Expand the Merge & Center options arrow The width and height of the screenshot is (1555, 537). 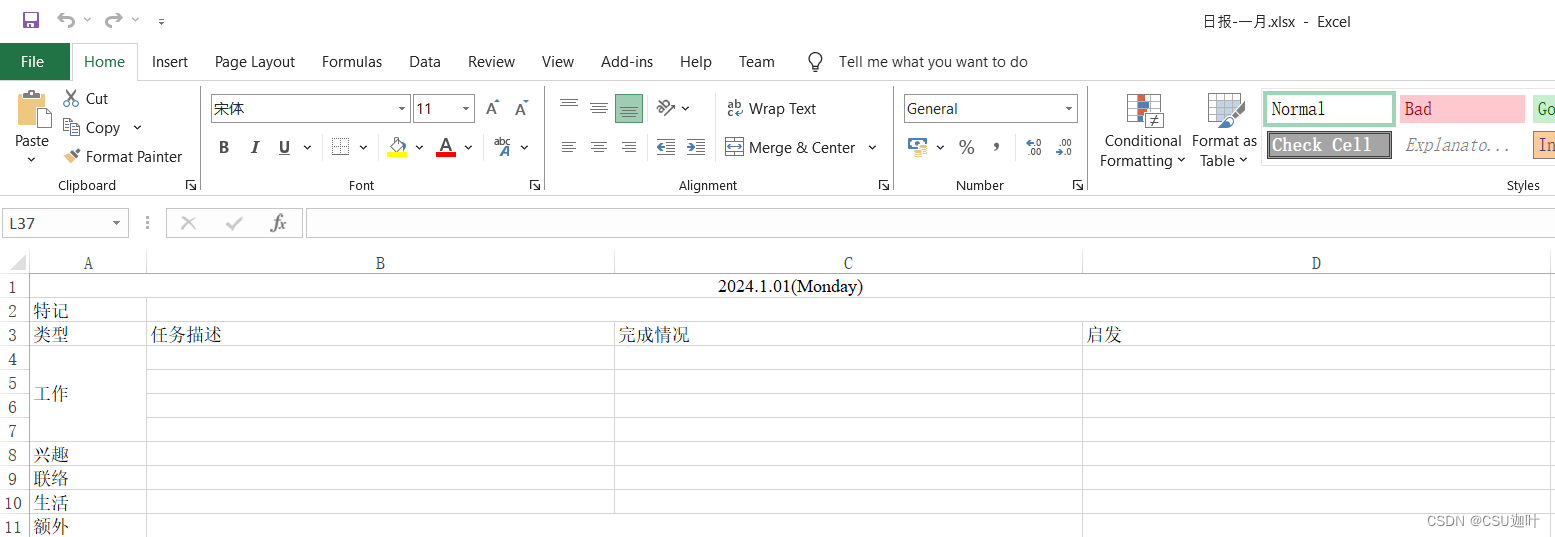[x=872, y=147]
